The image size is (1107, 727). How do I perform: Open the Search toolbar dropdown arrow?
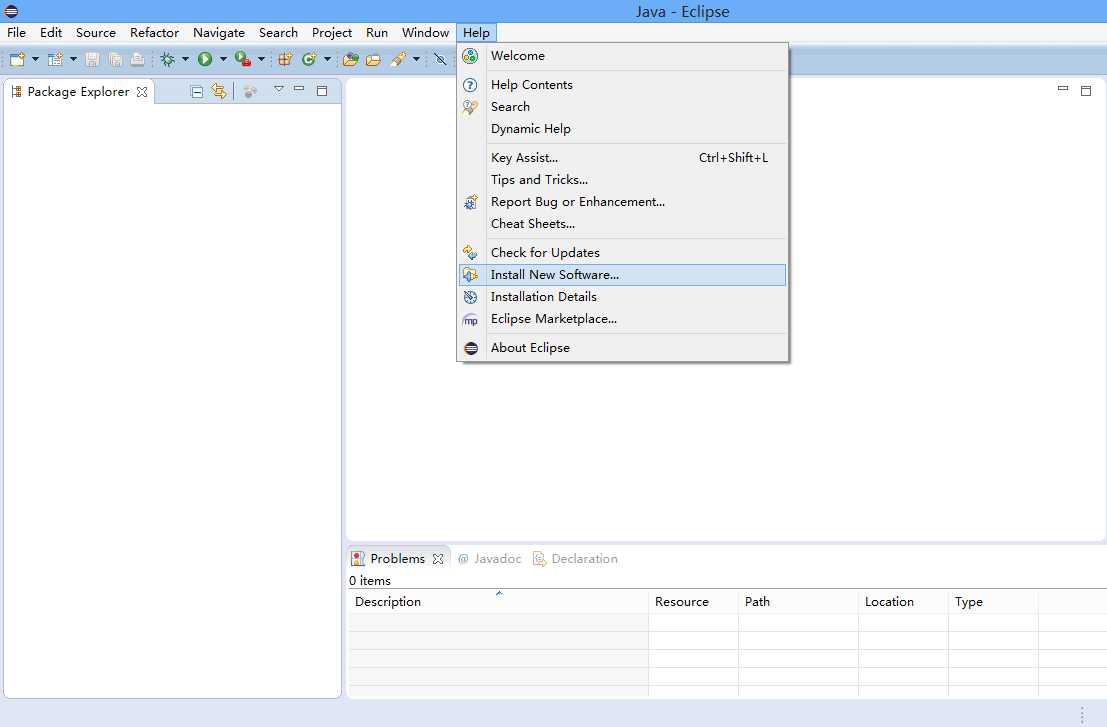(x=417, y=59)
